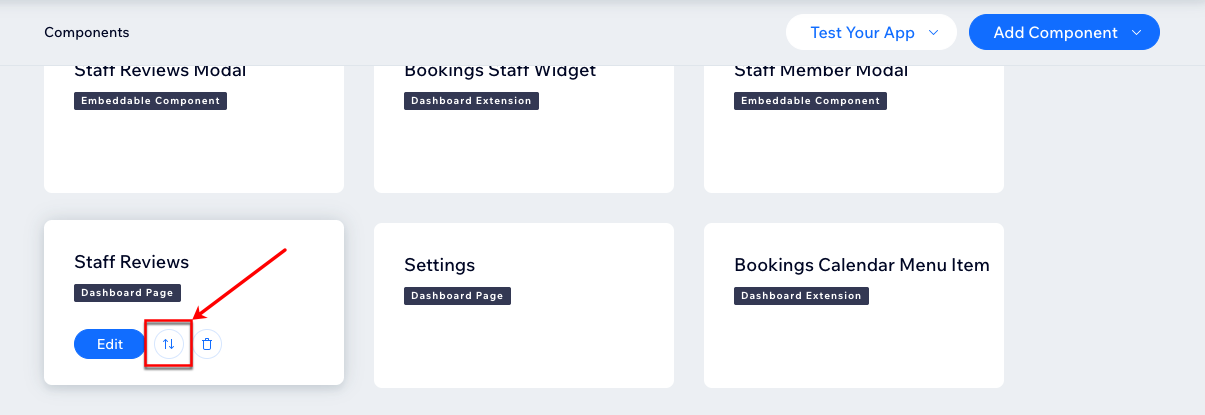This screenshot has width=1205, height=415.
Task: Click the Components section heading
Action: coord(87,32)
